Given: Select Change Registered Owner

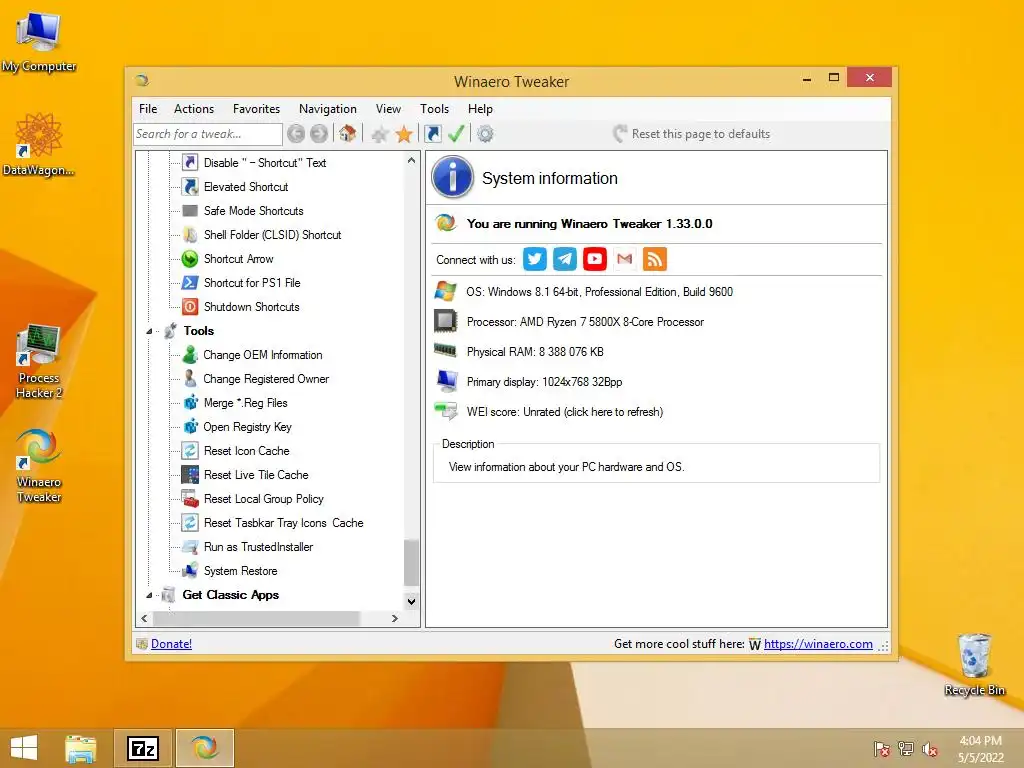Looking at the screenshot, I should [x=266, y=379].
